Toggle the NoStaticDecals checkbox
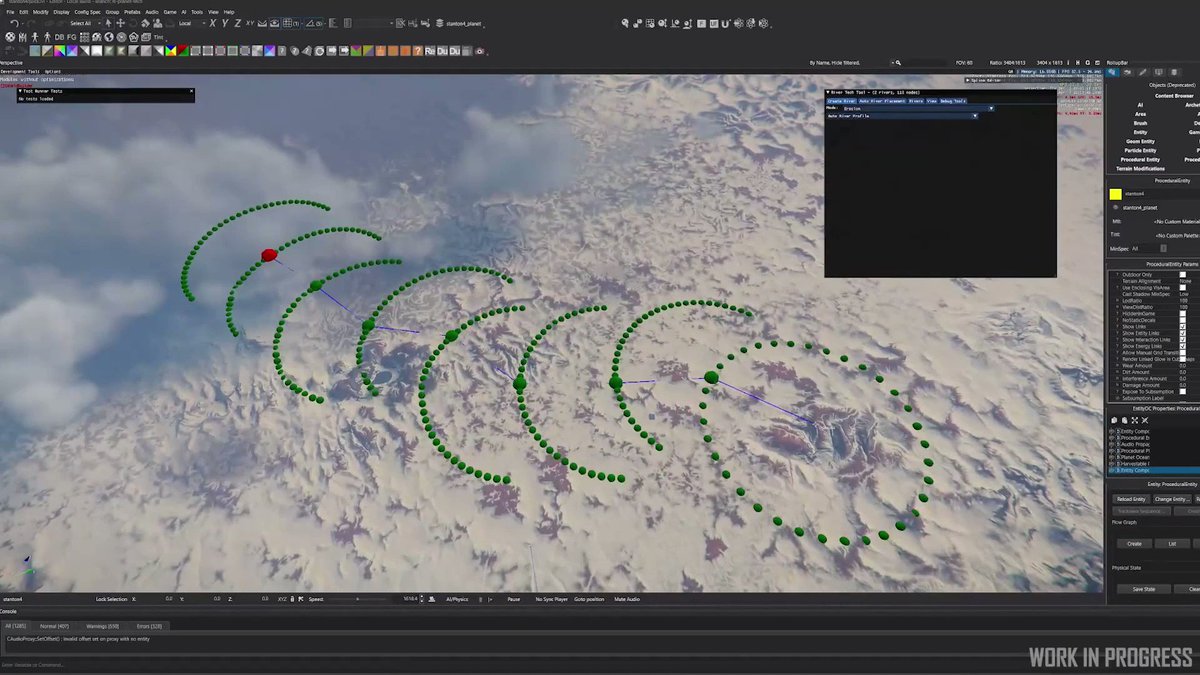 point(1183,320)
